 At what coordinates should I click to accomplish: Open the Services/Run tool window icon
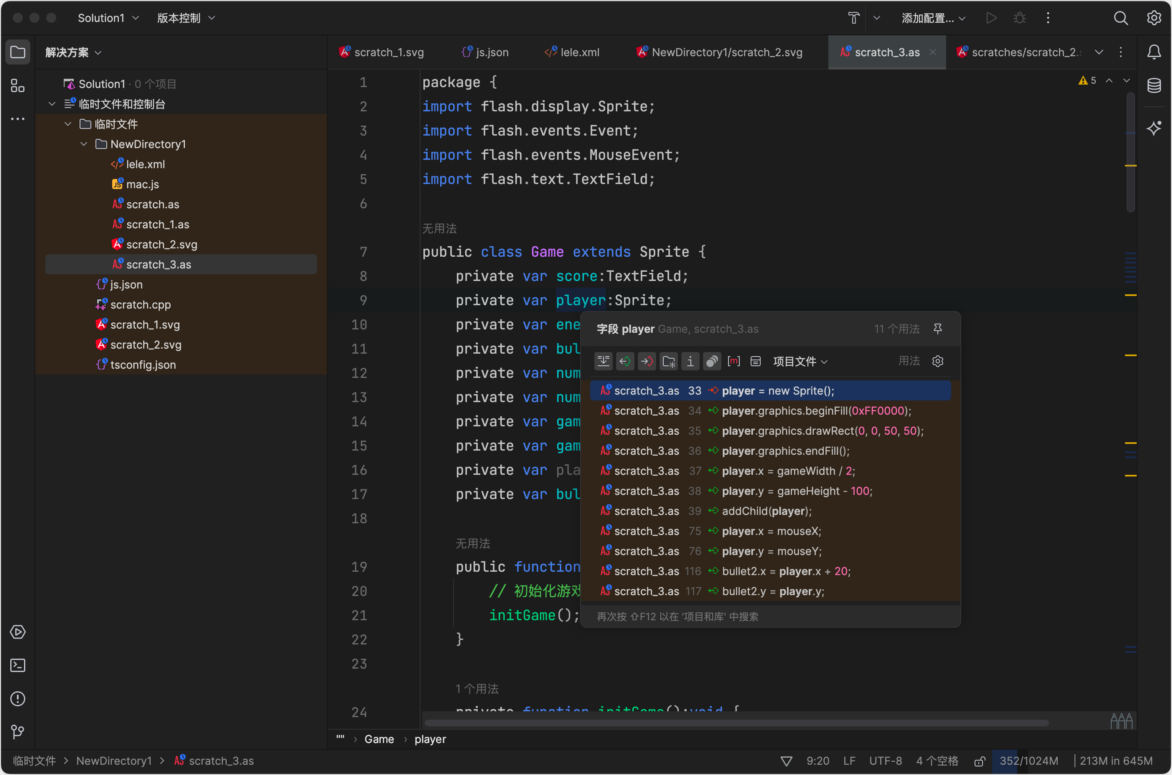point(18,632)
